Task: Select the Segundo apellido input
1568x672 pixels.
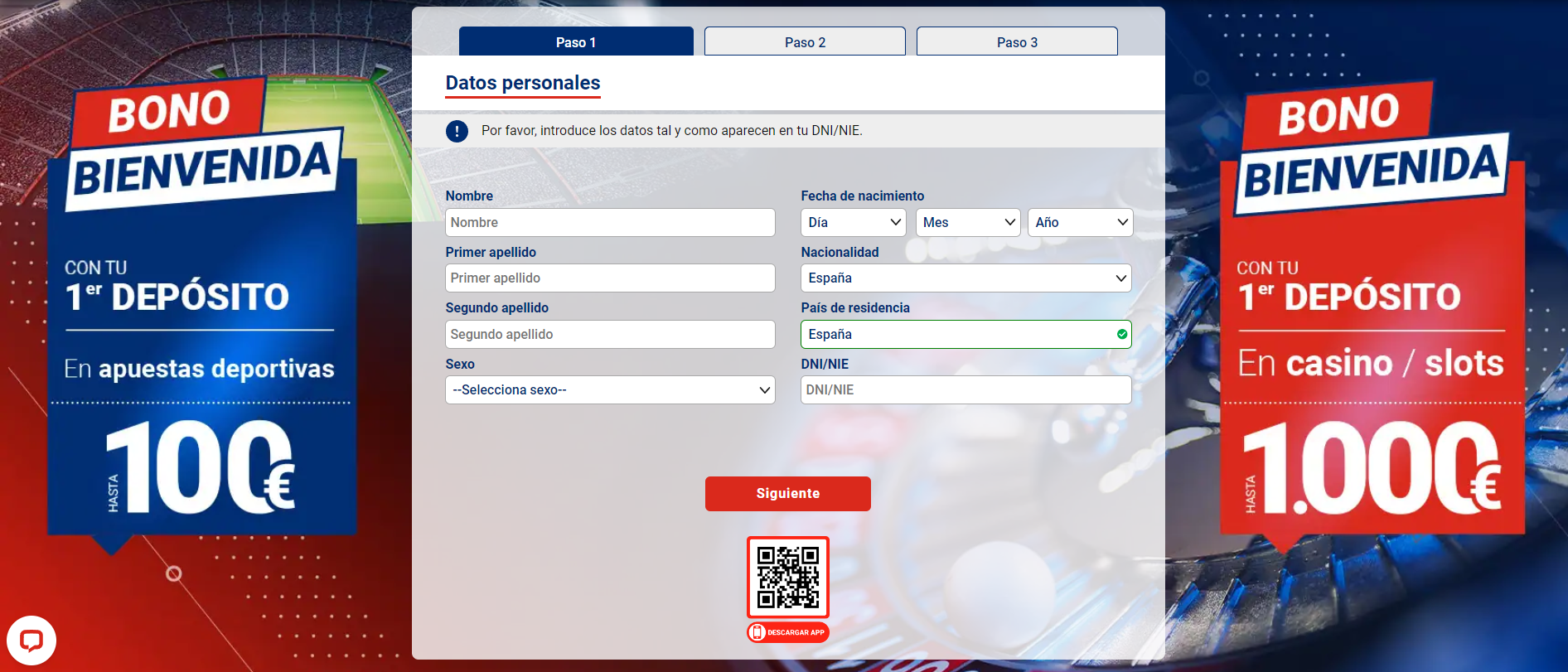Action: coord(610,334)
